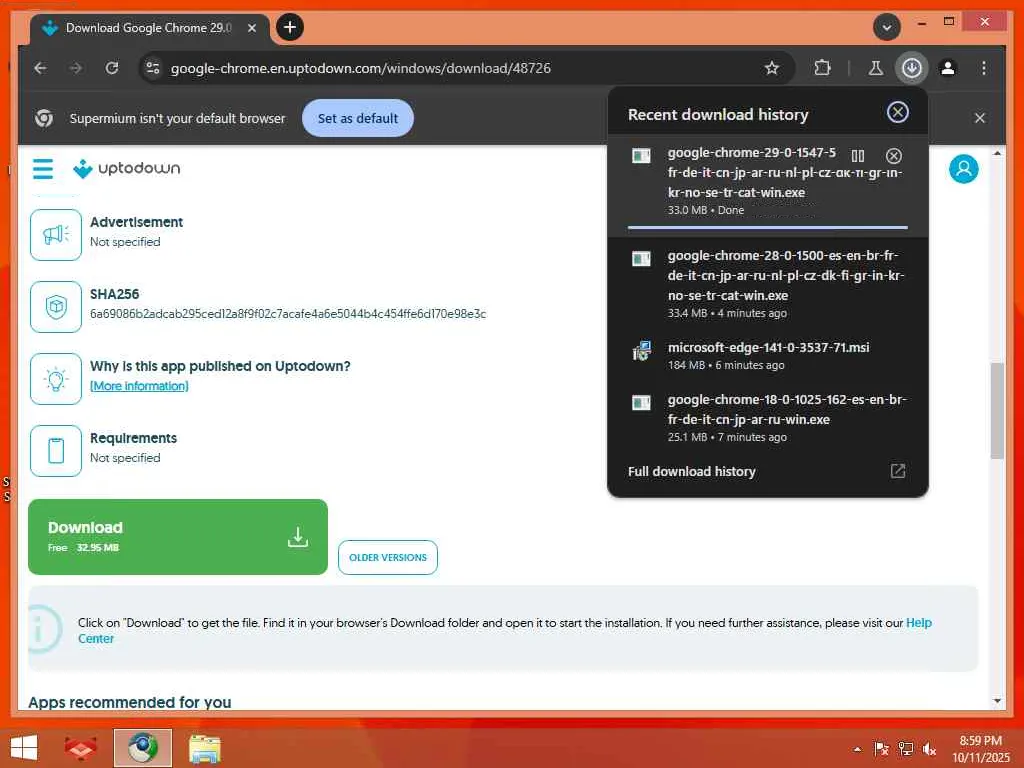The image size is (1024, 768).
Task: Click the google-chrome-28 file icon
Action: [x=641, y=259]
